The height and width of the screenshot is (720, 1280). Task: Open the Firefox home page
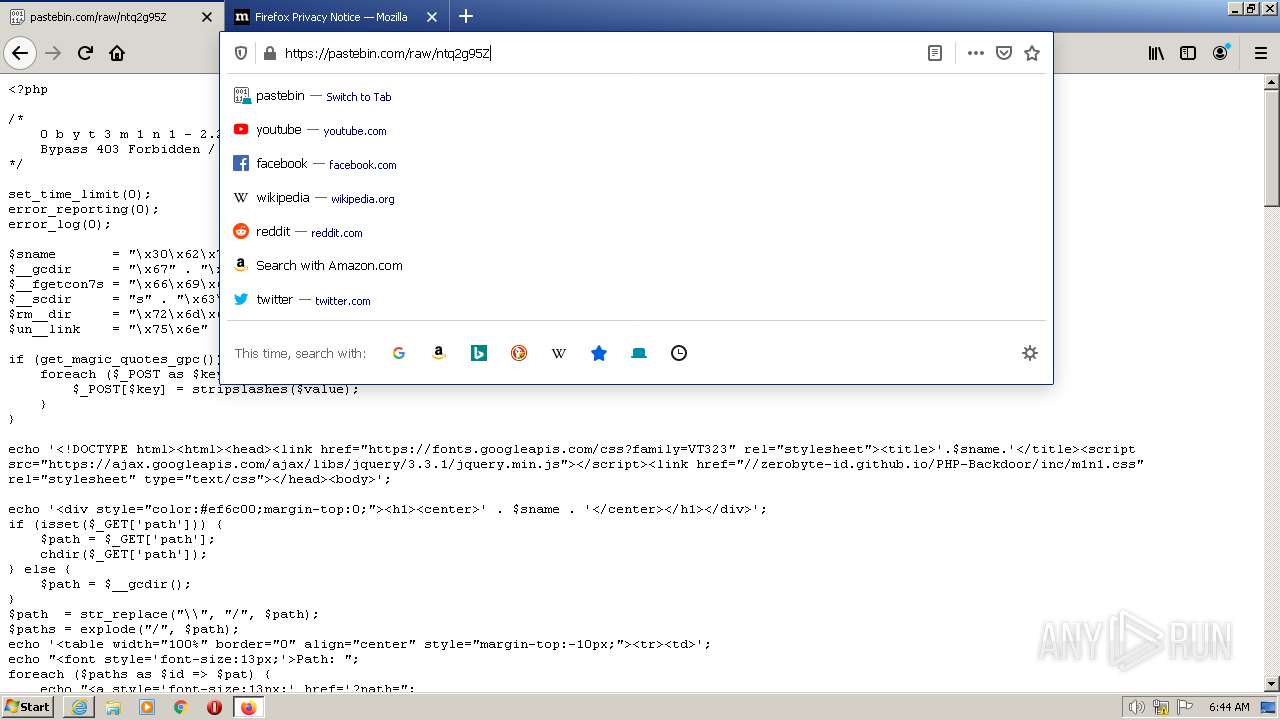coord(117,53)
